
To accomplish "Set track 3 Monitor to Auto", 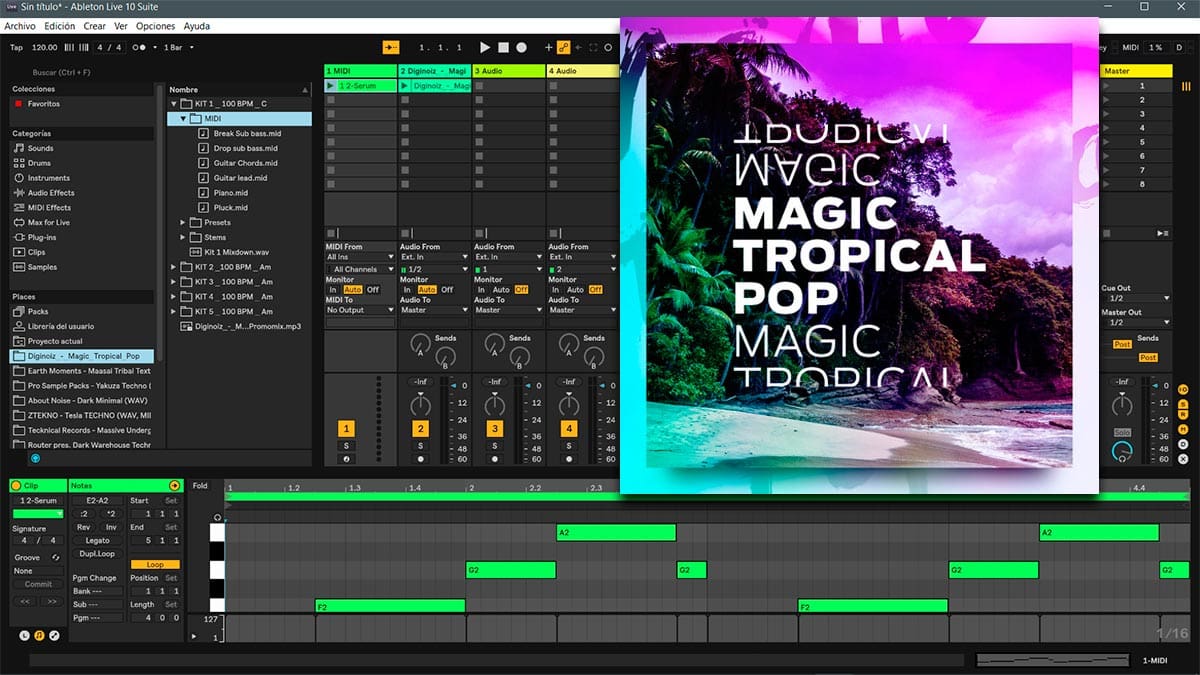I will 500,290.
